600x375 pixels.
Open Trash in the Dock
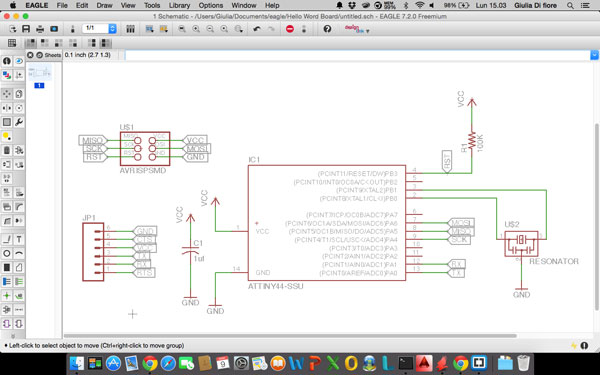tap(523, 363)
